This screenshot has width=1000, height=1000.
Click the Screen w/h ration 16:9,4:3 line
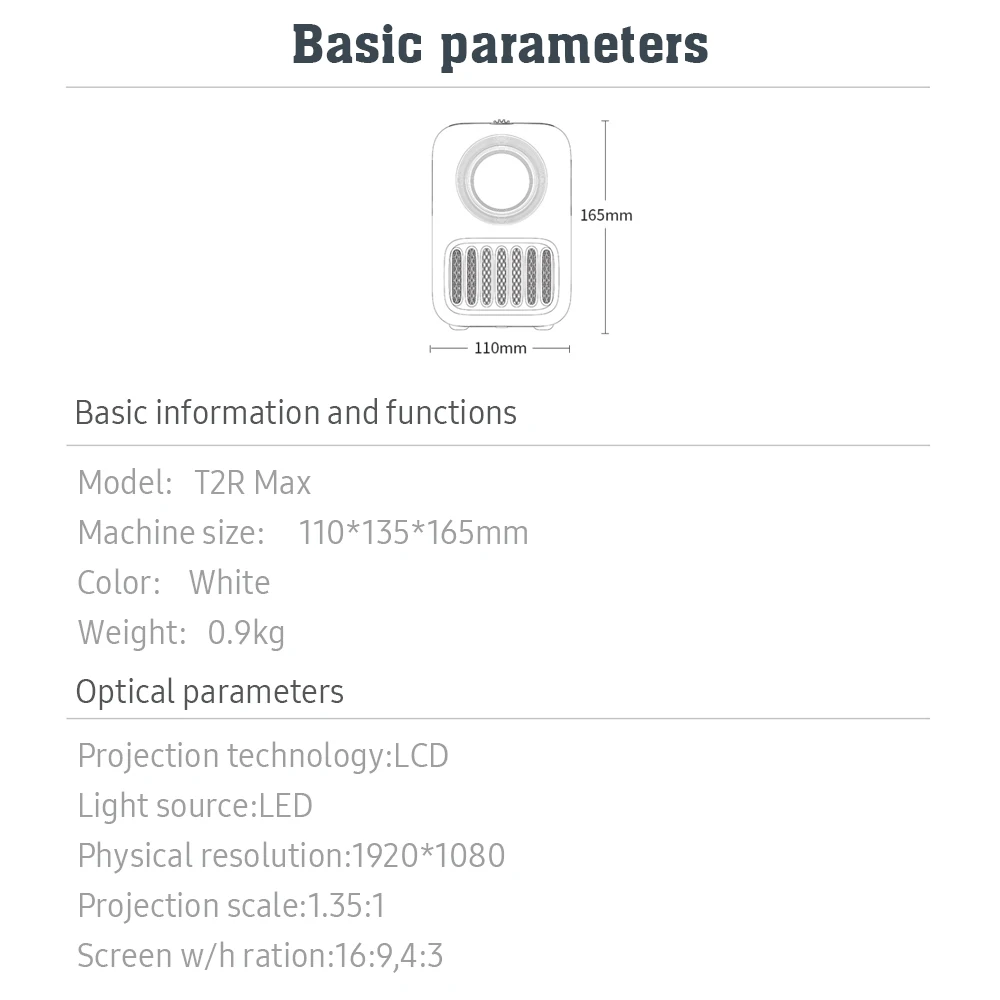260,956
